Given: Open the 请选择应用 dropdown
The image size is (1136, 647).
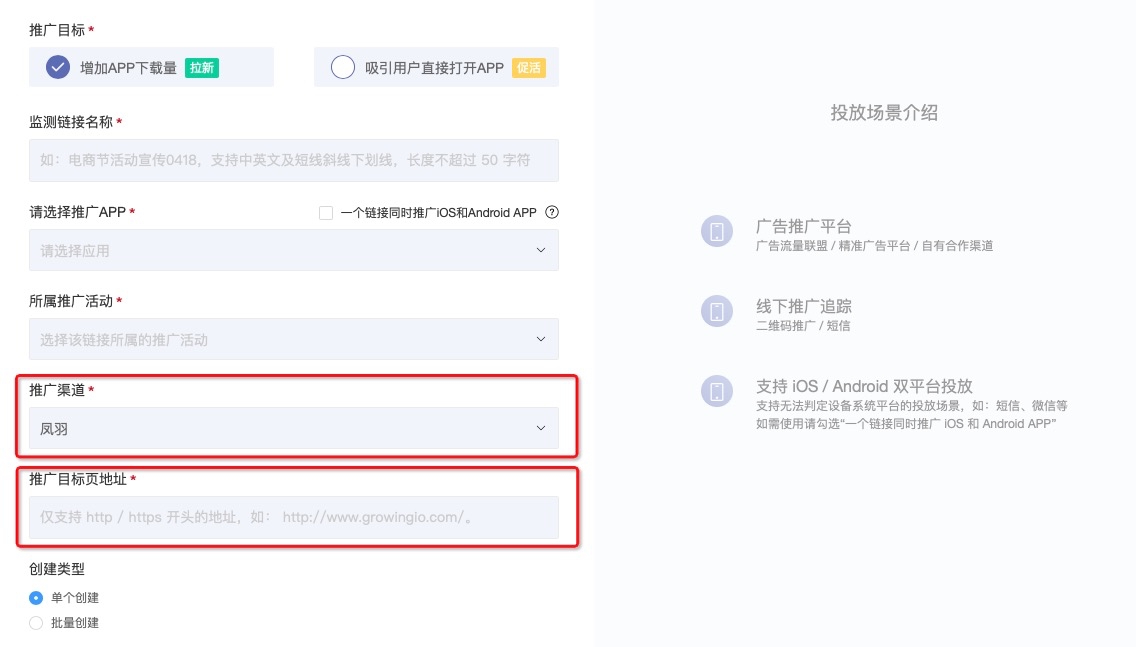Looking at the screenshot, I should [x=293, y=250].
